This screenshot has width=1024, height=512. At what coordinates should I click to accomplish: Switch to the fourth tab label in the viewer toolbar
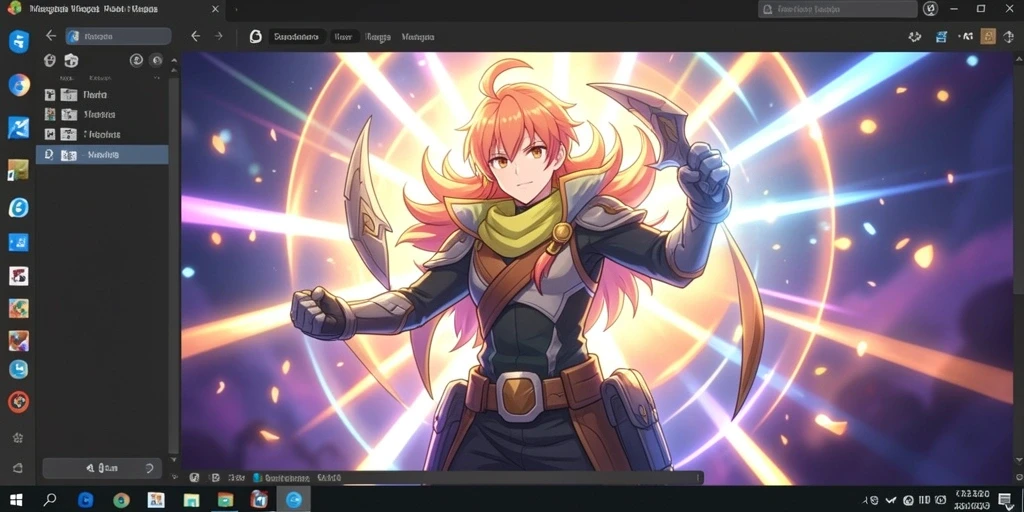point(418,37)
